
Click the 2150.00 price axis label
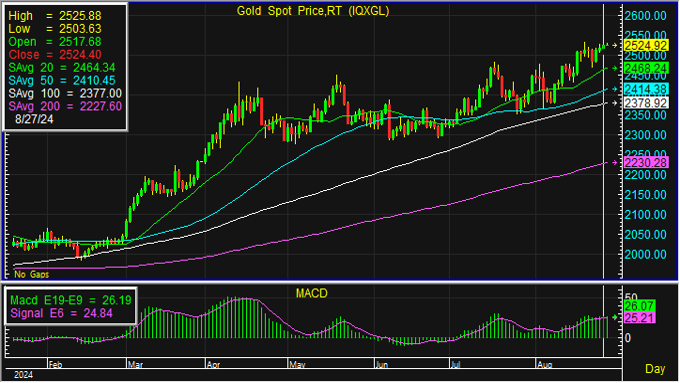(645, 195)
